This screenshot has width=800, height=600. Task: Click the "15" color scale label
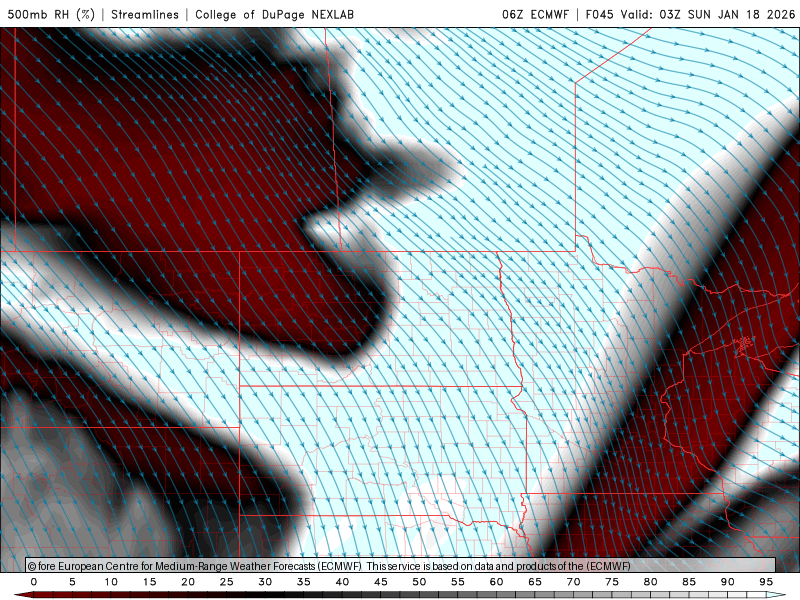click(x=149, y=582)
